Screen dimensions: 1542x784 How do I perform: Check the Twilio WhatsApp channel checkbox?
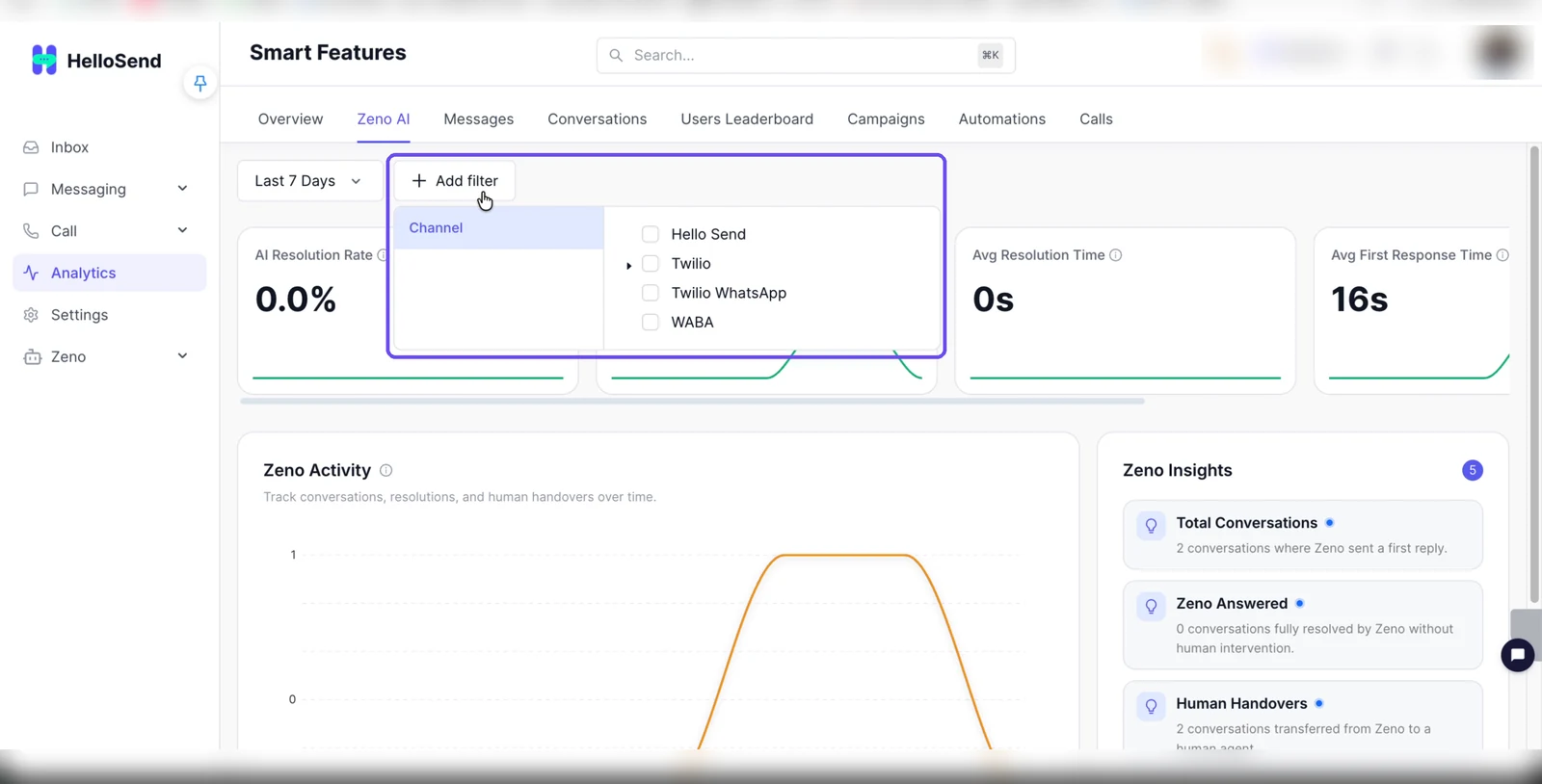(x=651, y=293)
